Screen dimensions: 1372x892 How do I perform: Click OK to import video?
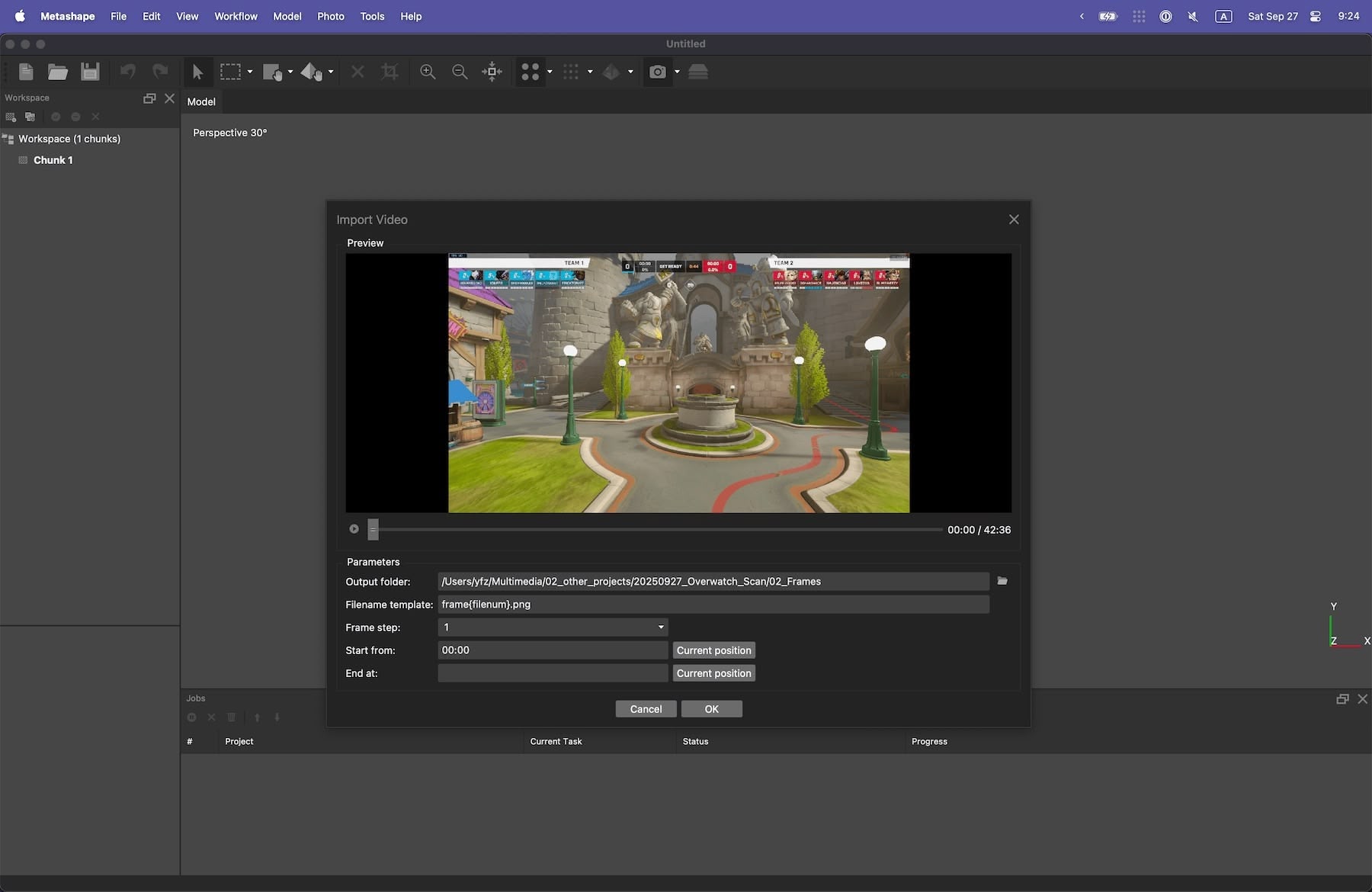pos(711,709)
